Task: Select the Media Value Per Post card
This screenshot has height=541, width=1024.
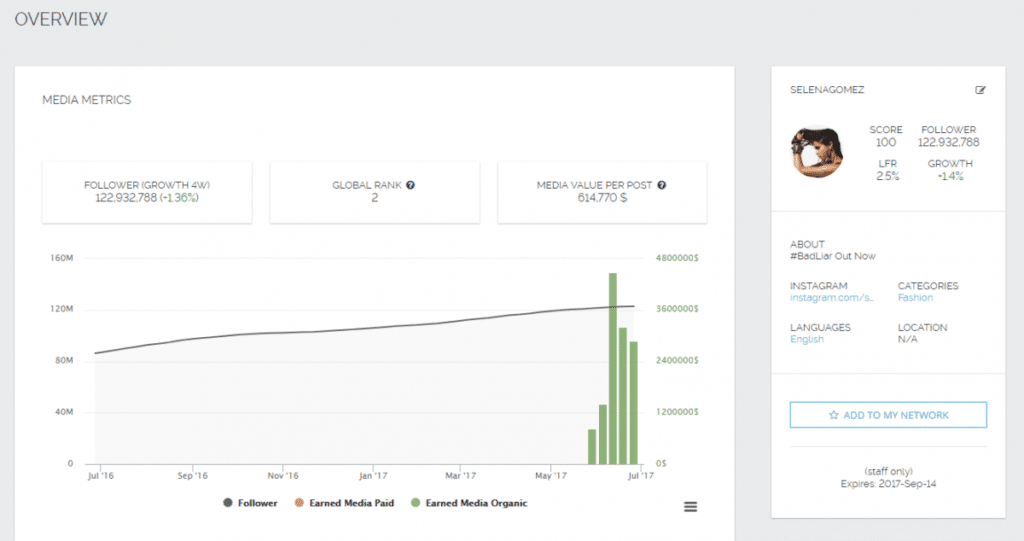Action: coord(602,192)
